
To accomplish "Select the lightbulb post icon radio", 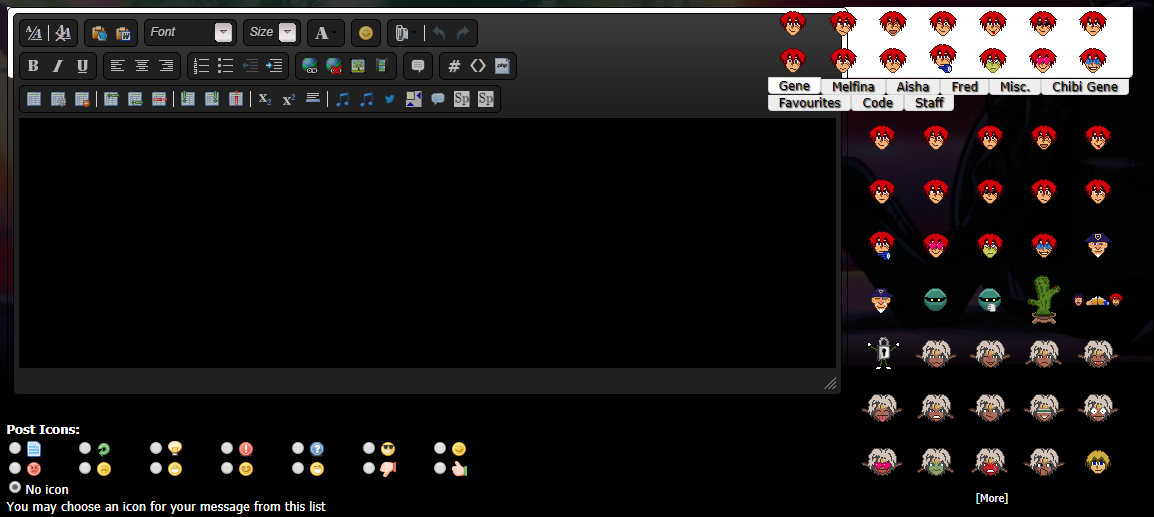I will [x=156, y=448].
